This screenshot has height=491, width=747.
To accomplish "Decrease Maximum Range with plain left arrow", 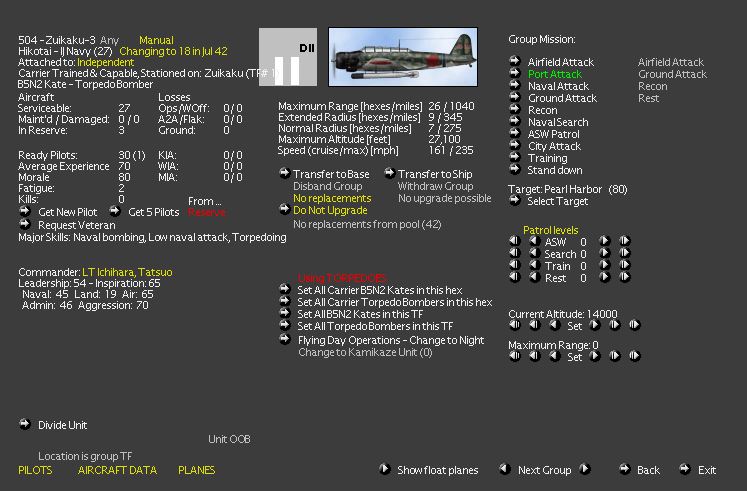I will (555, 356).
